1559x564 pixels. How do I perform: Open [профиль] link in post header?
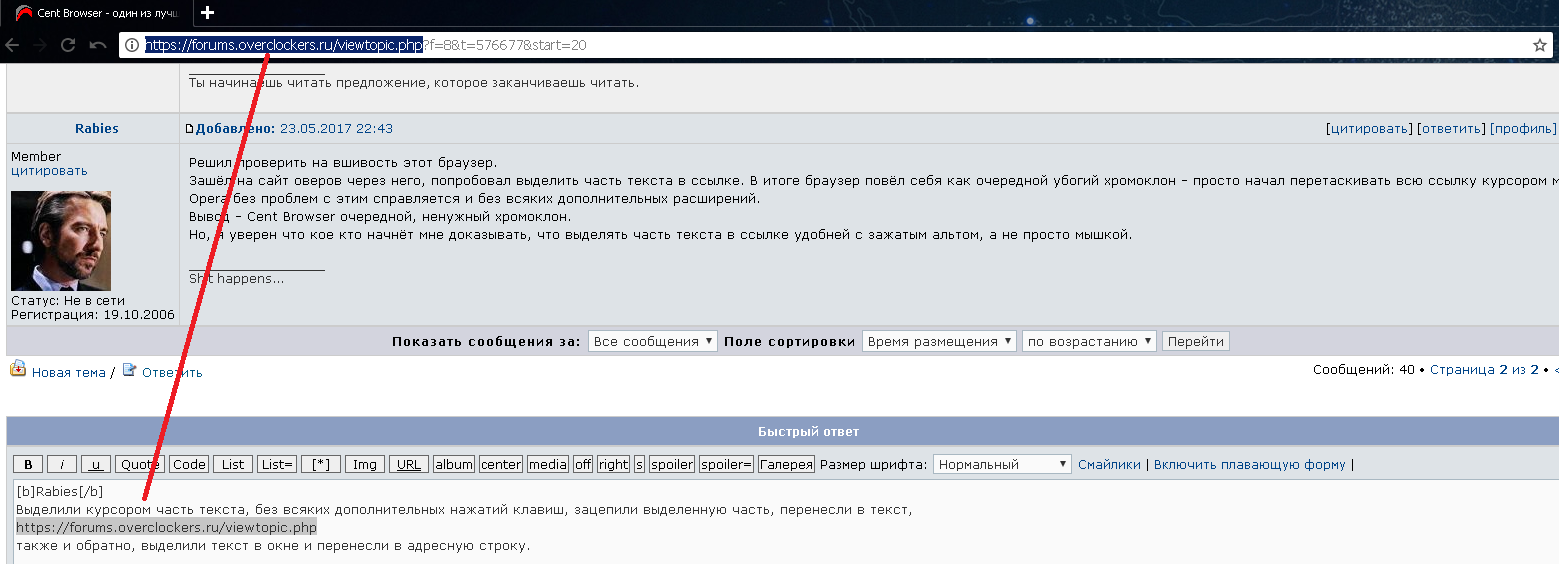coord(1523,128)
